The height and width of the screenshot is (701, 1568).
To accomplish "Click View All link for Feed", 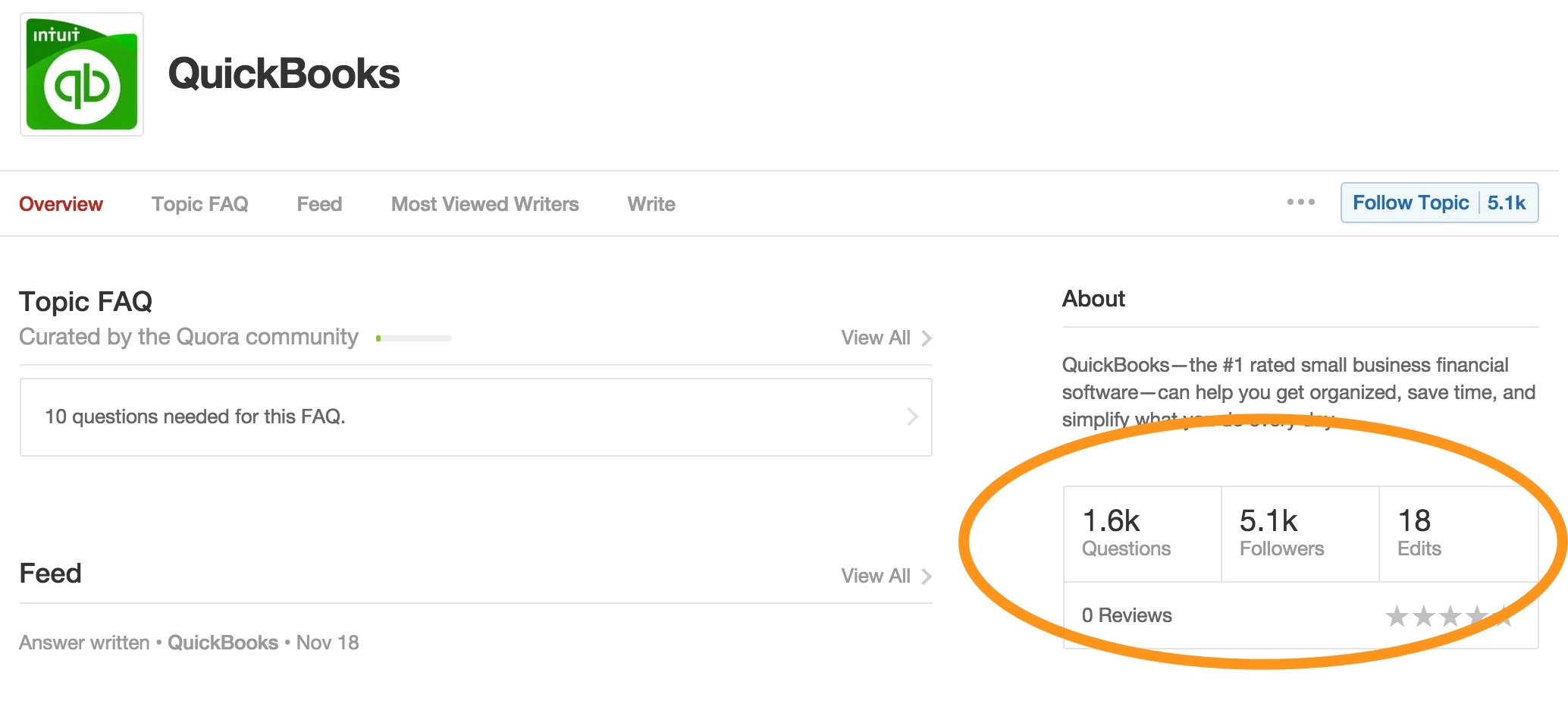I will 876,577.
